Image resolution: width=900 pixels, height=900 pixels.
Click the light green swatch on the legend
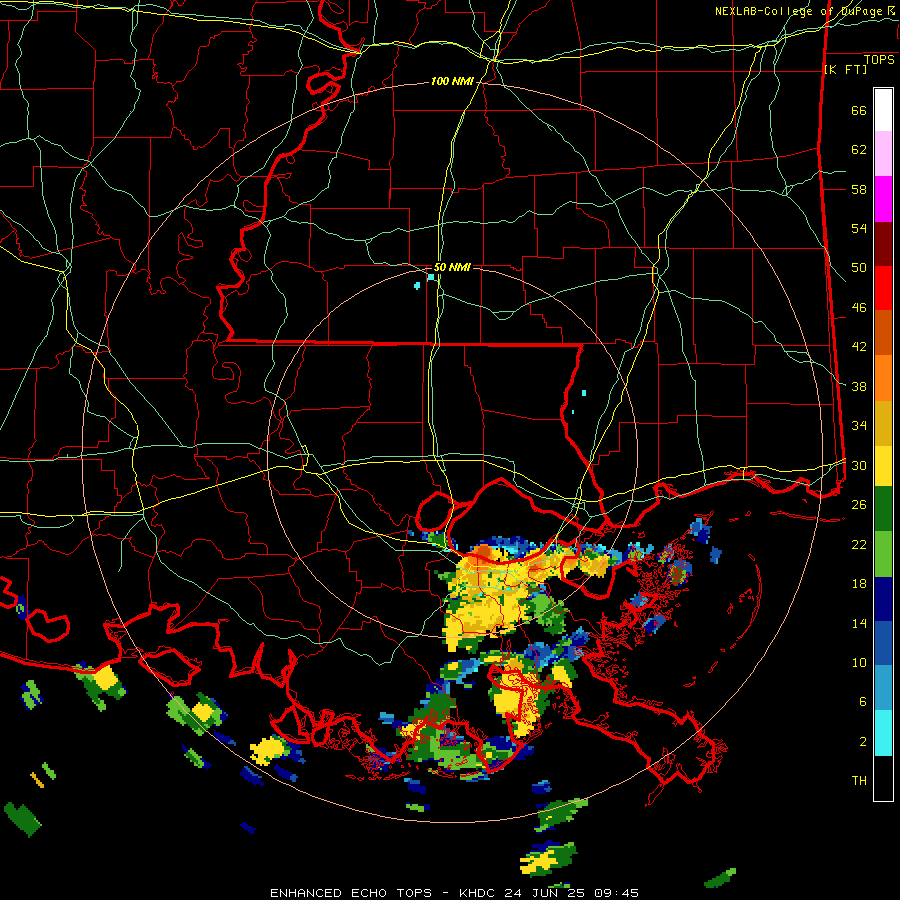coord(883,554)
